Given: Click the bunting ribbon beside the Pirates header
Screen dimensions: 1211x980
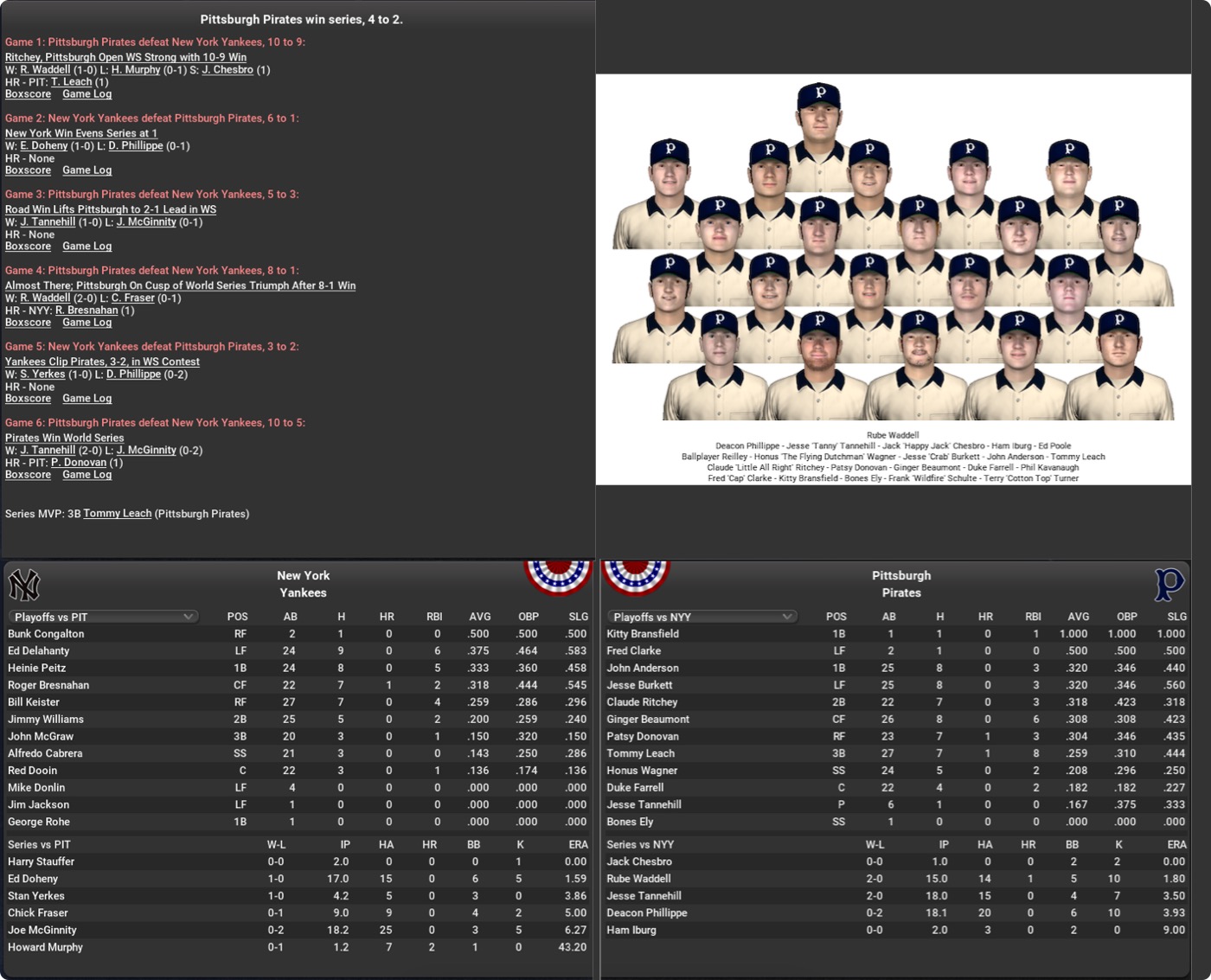Looking at the screenshot, I should click(636, 576).
